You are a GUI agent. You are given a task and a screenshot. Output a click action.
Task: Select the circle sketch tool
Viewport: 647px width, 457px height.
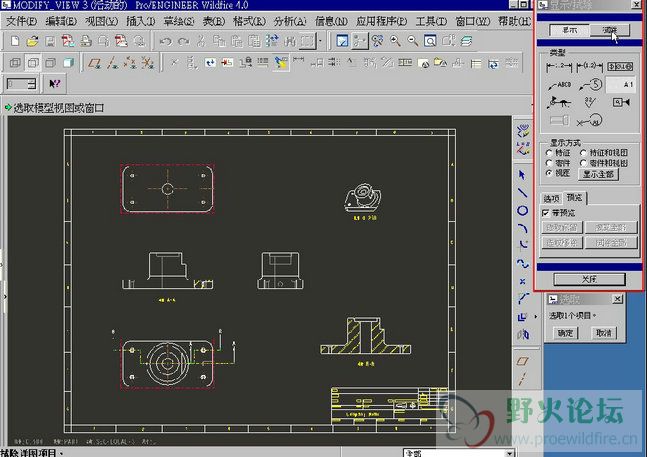click(x=522, y=211)
